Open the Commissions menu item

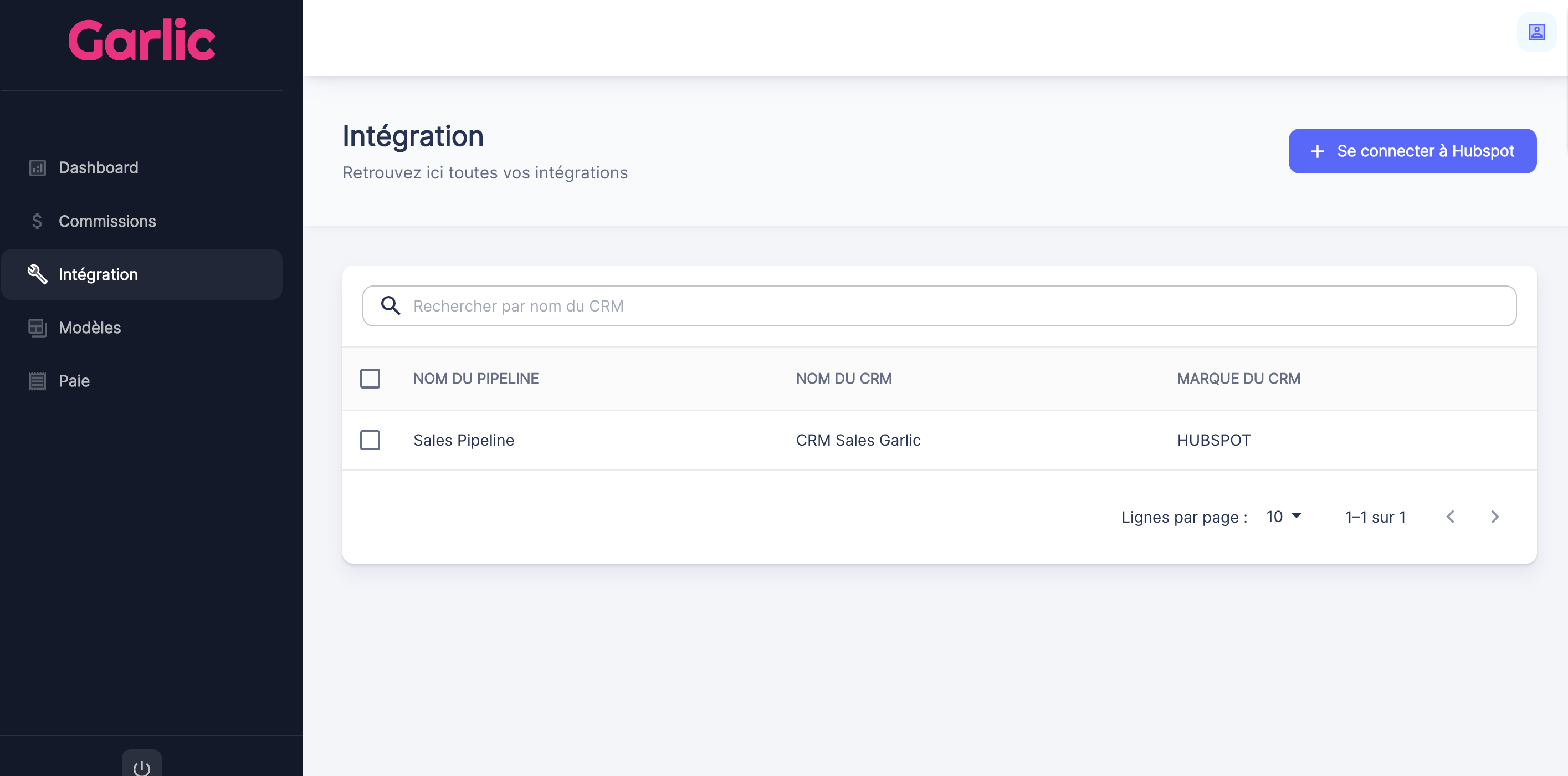click(x=107, y=221)
